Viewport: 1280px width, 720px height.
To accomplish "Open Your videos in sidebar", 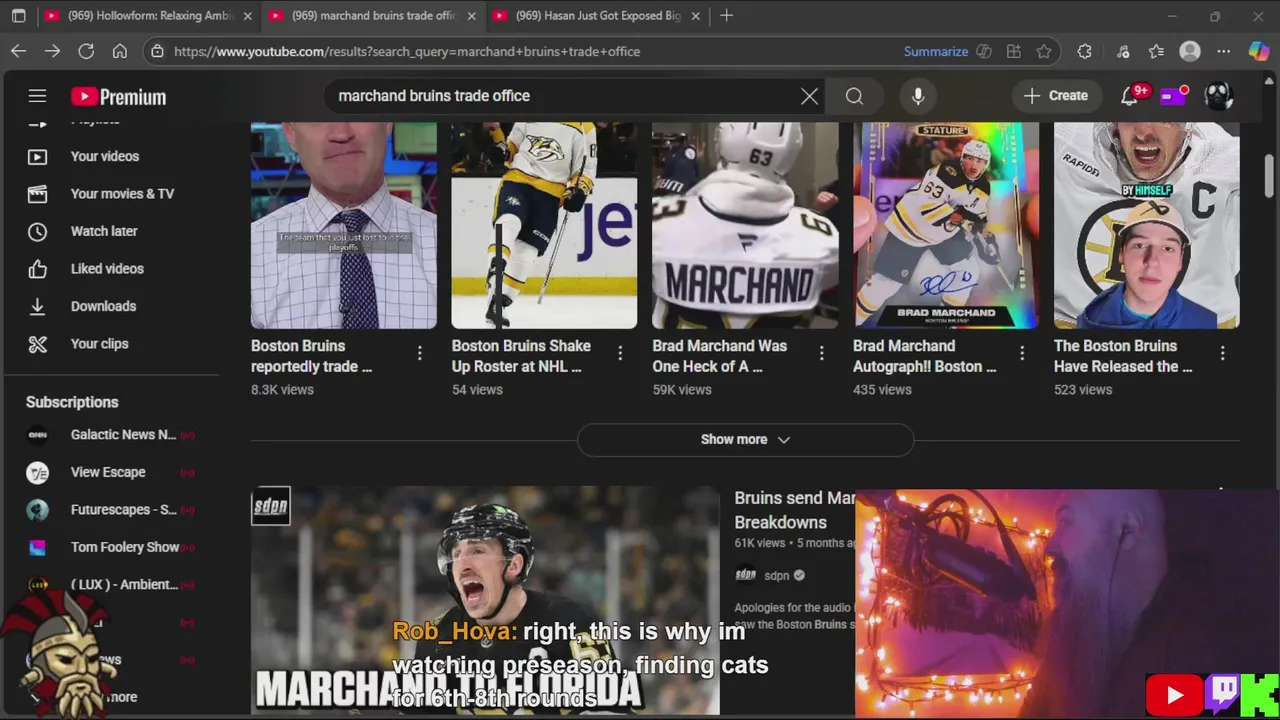I will click(x=104, y=156).
